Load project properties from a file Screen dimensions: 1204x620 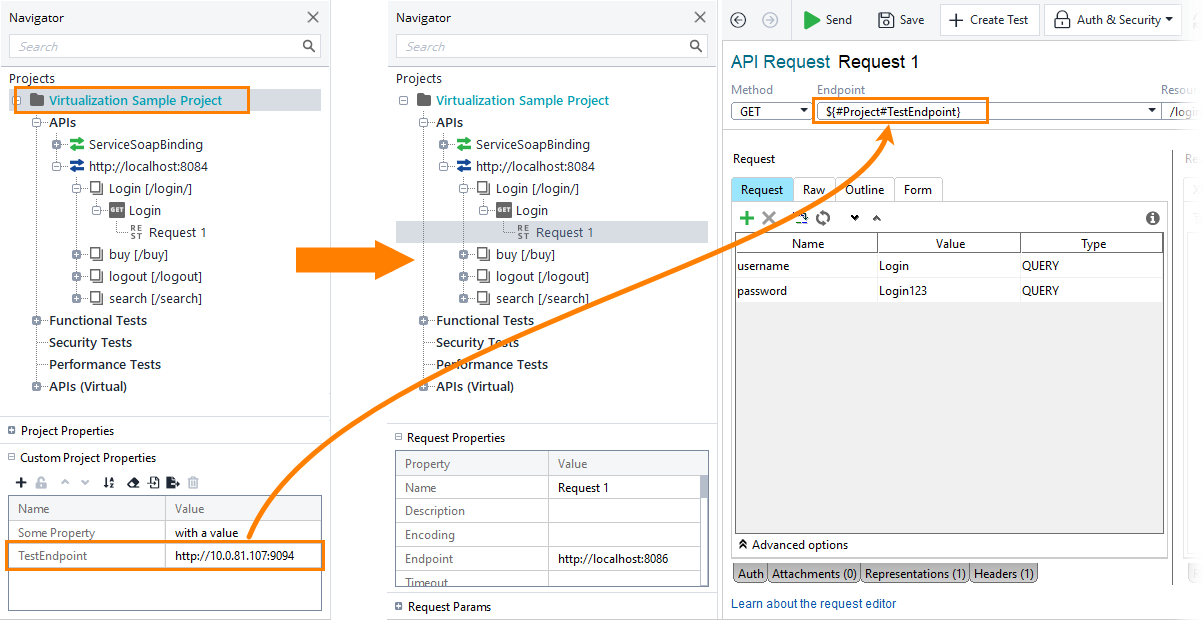(152, 482)
